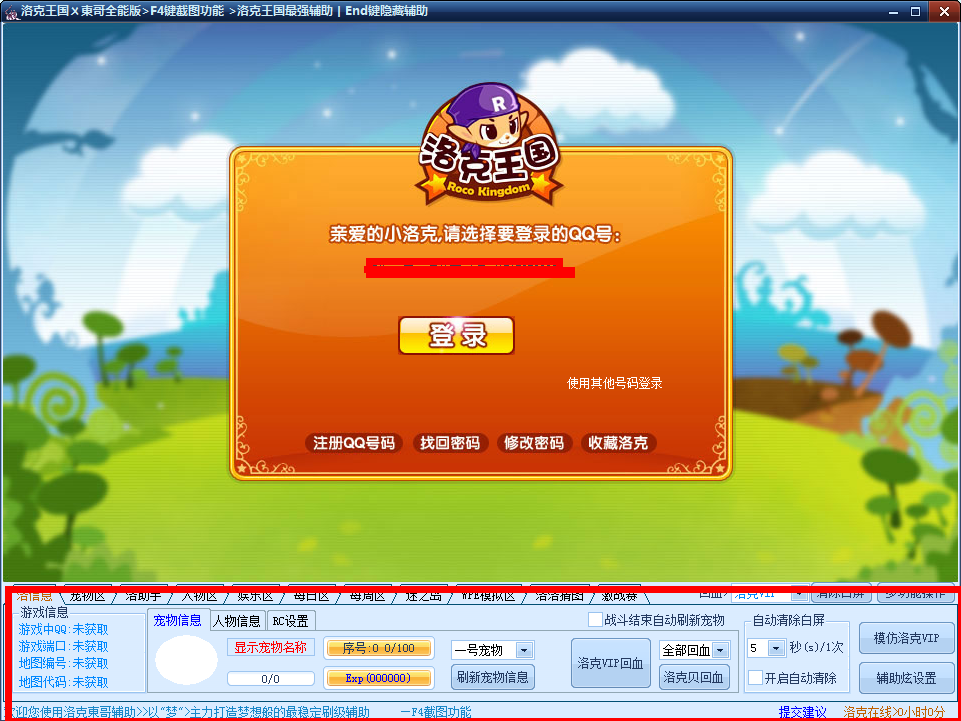961x721 pixels.
Task: Open the WPE模拟区 tab
Action: (x=488, y=595)
